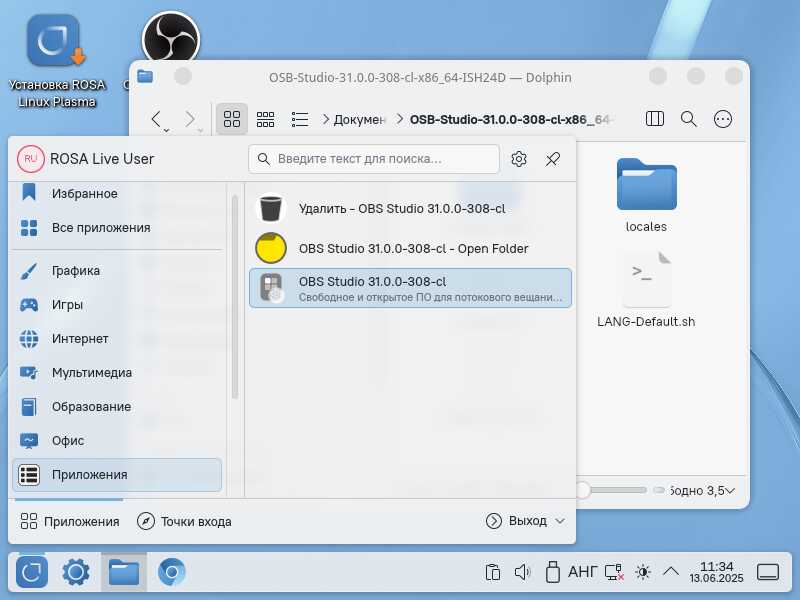Open the Офис category
Viewport: 800px width, 600px height.
point(117,441)
